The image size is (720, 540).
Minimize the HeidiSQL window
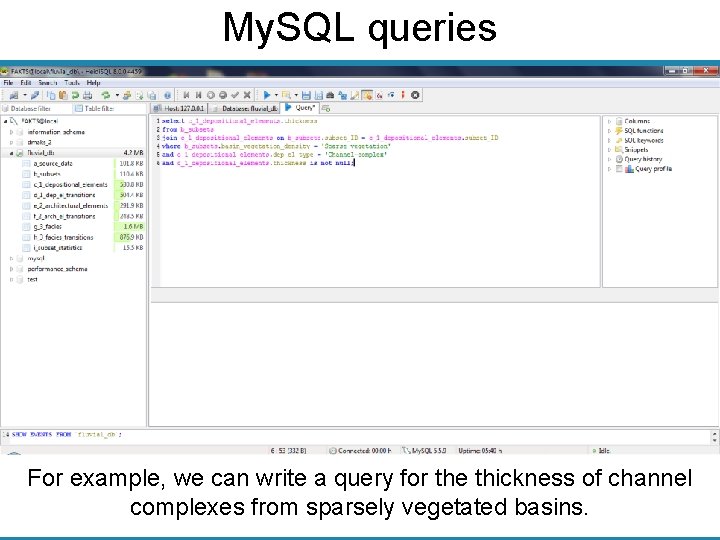[x=672, y=71]
